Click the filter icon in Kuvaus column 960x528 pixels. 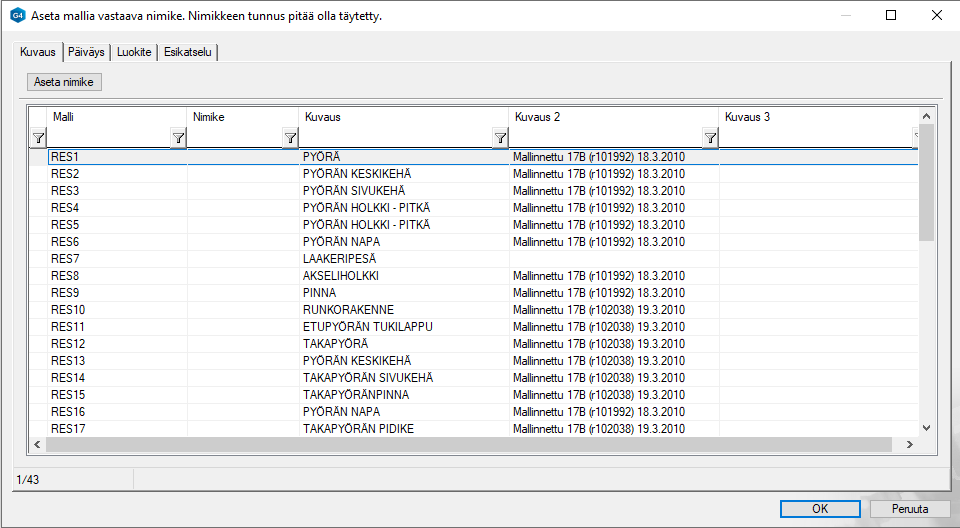coord(500,138)
